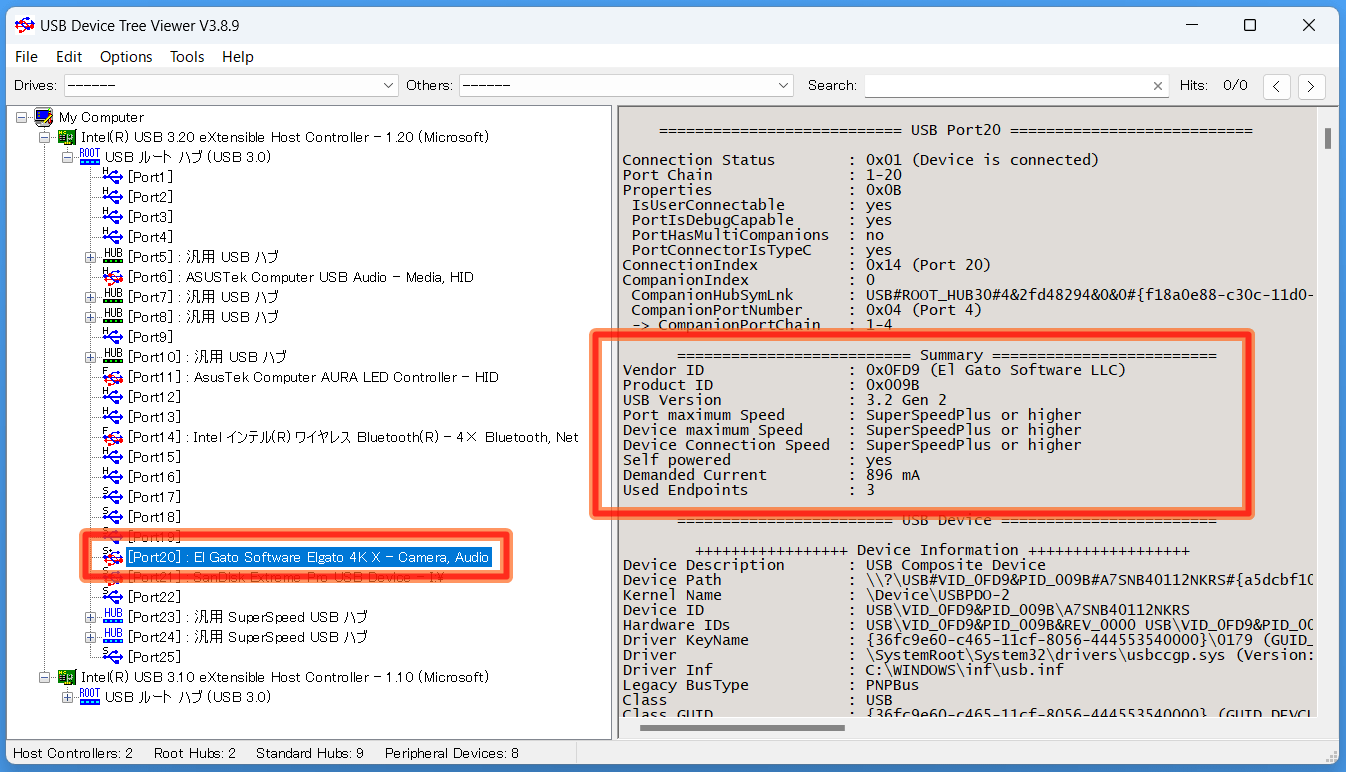
Task: Expand the Port24 SuperSpeed USB hub node
Action: [91, 637]
